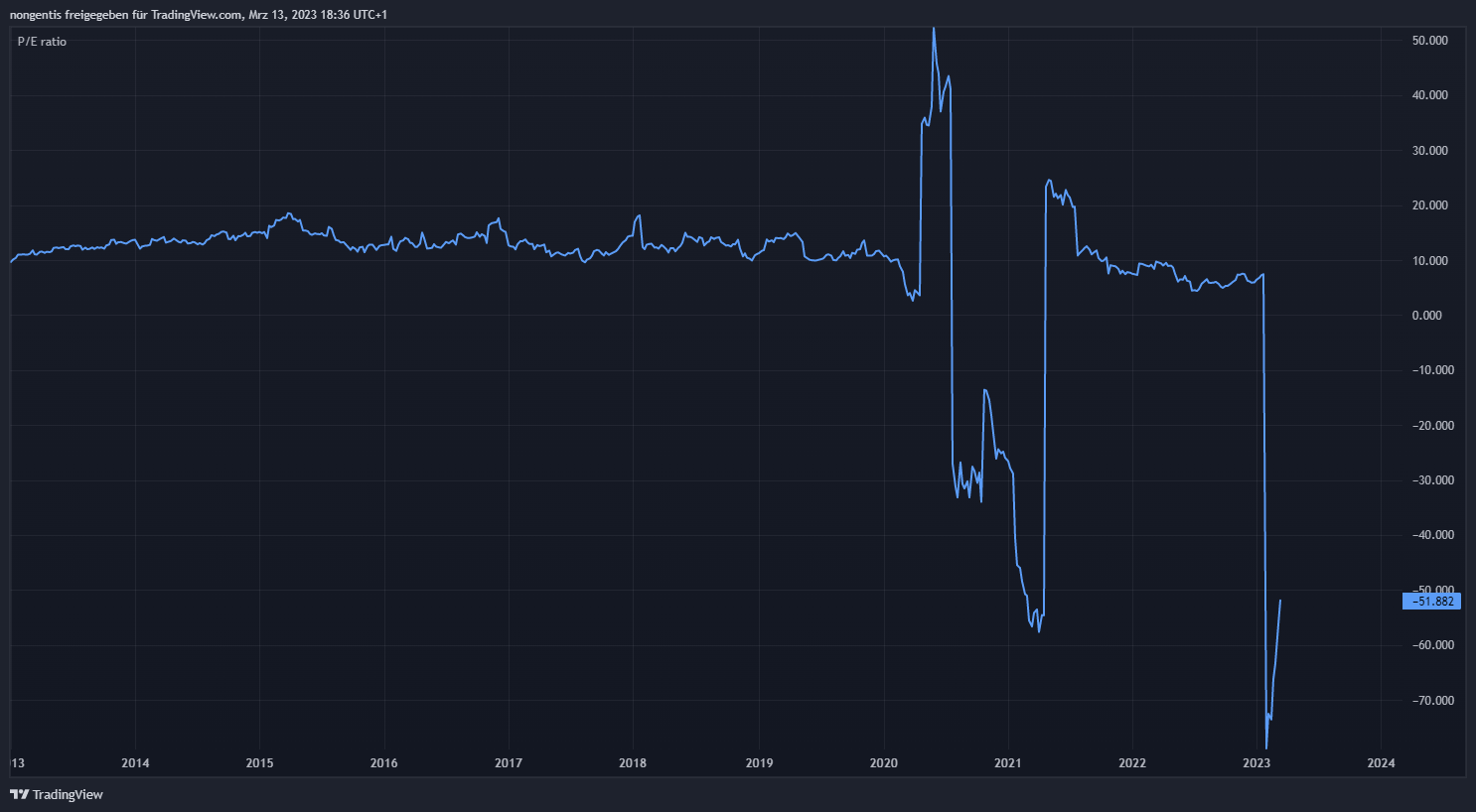Pick the 2020 time axis label
This screenshot has height=812, width=1476.
(883, 763)
